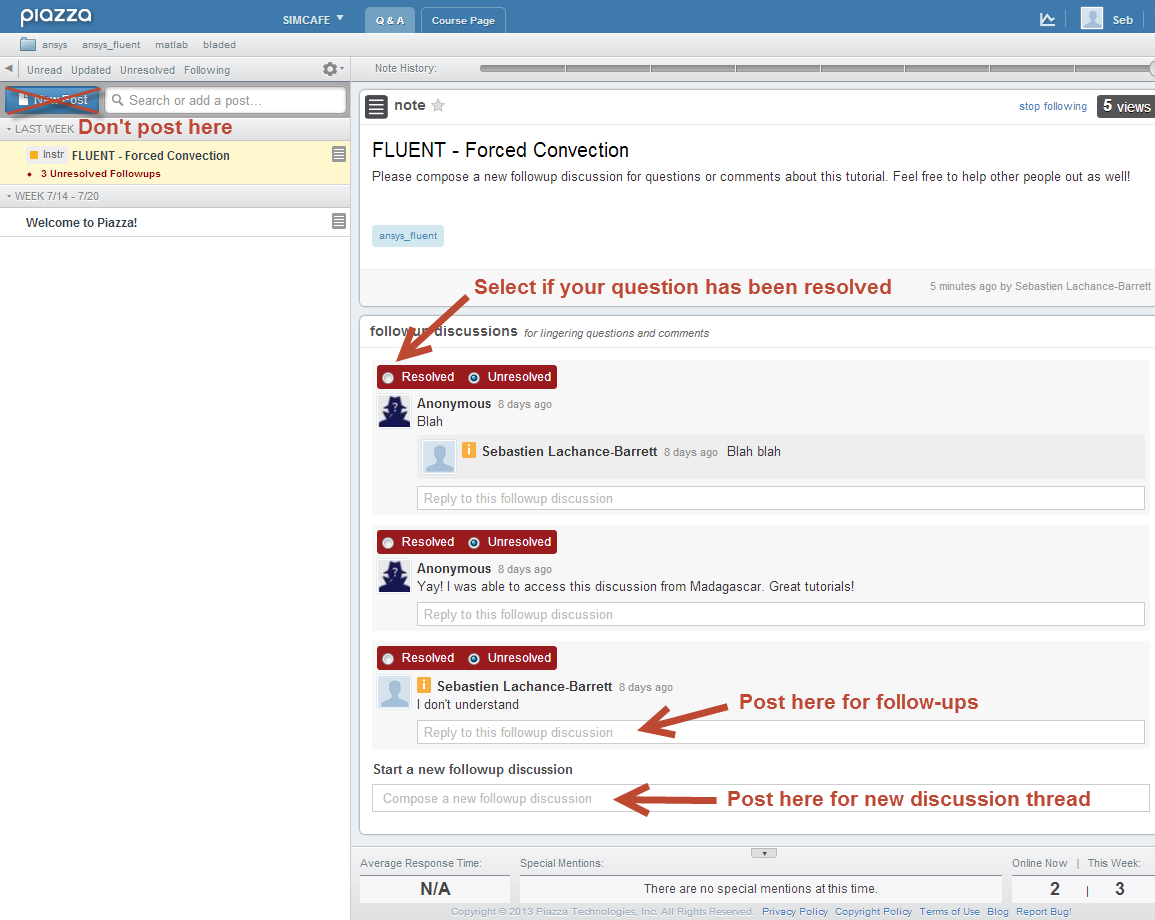The width and height of the screenshot is (1155, 920).
Task: Open the Copyright Policy link
Action: [873, 911]
